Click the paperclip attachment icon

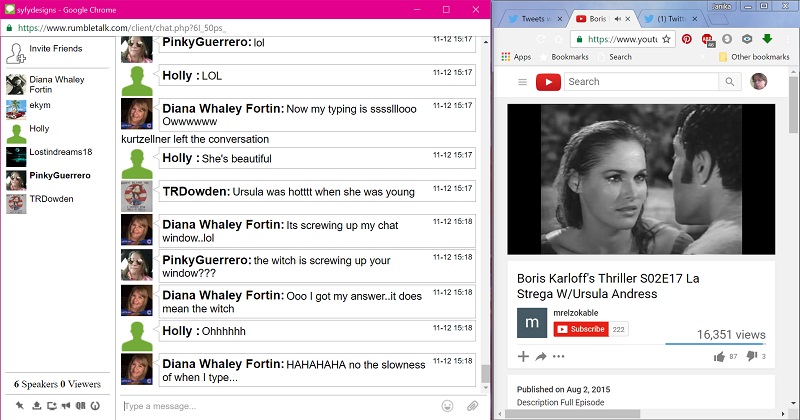472,406
